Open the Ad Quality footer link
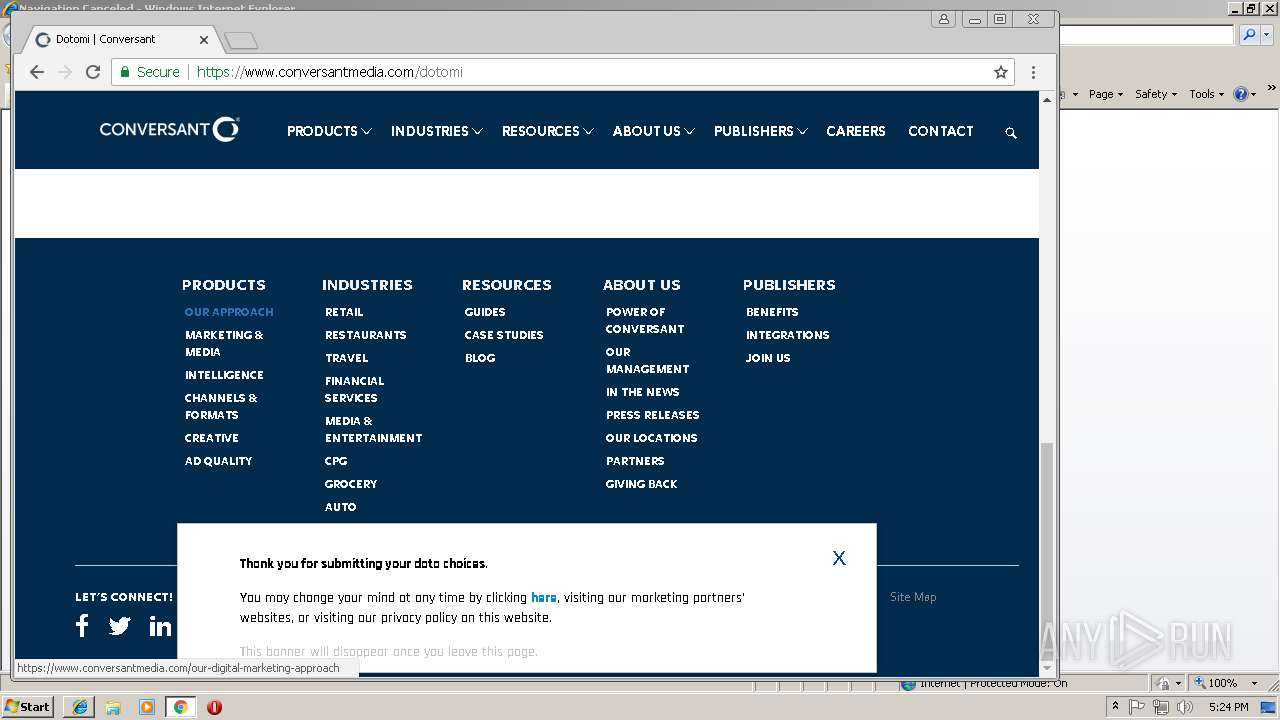1280x720 pixels. point(218,461)
